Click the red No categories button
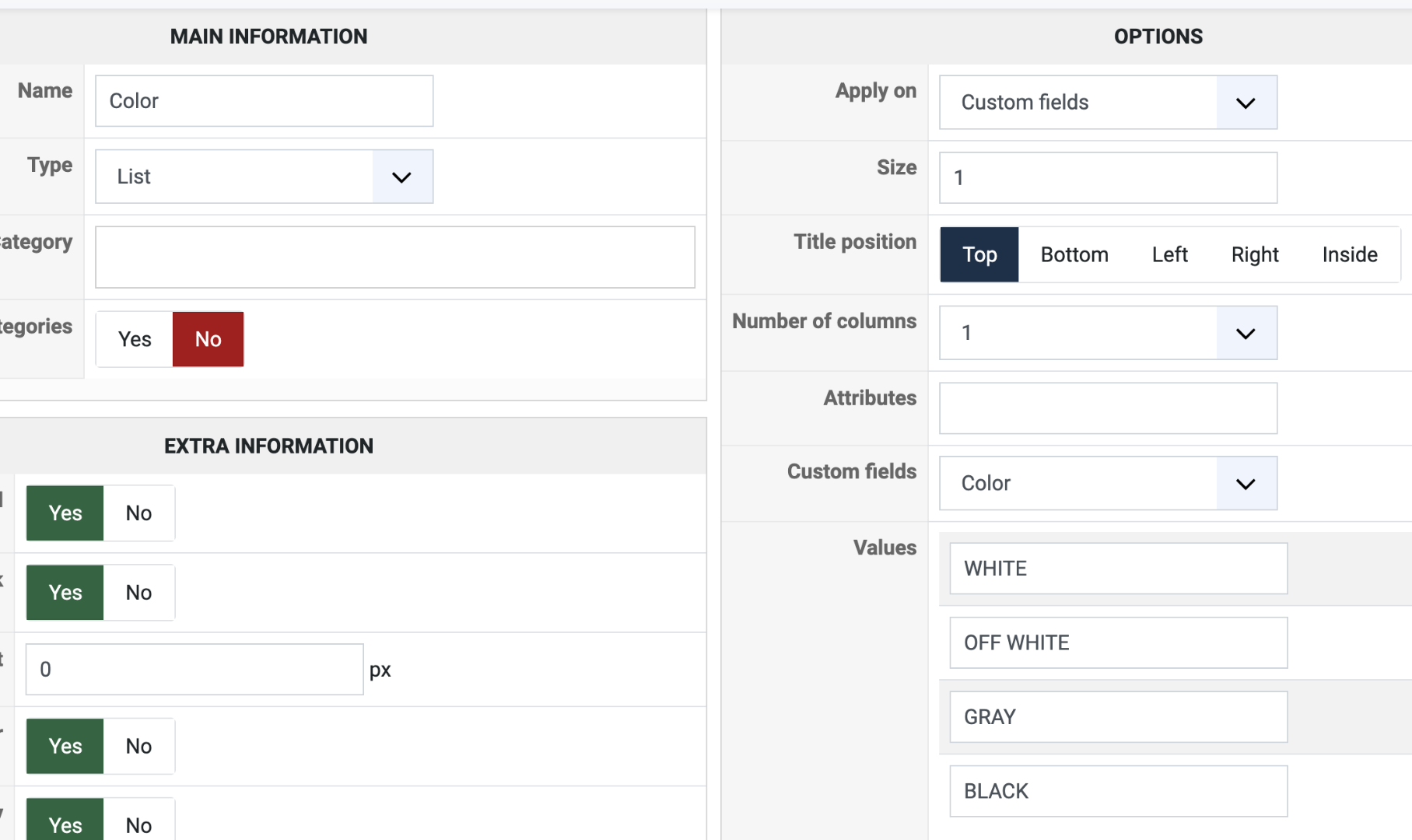Screen dimensions: 1412x840 coord(208,339)
